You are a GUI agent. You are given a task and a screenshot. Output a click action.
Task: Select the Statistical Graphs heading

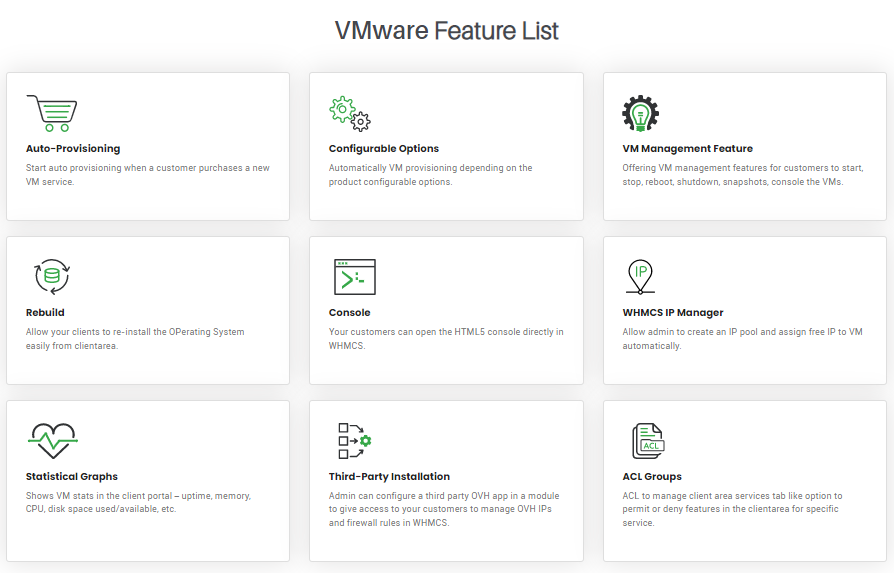click(x=72, y=476)
